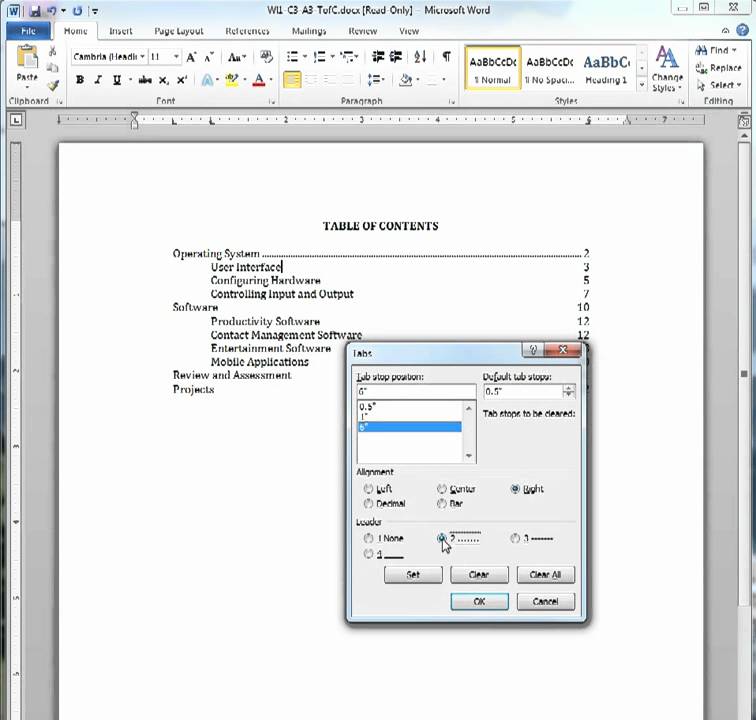Click the Save icon in Quick Access Toolbar
756x720 pixels.
click(x=35, y=10)
